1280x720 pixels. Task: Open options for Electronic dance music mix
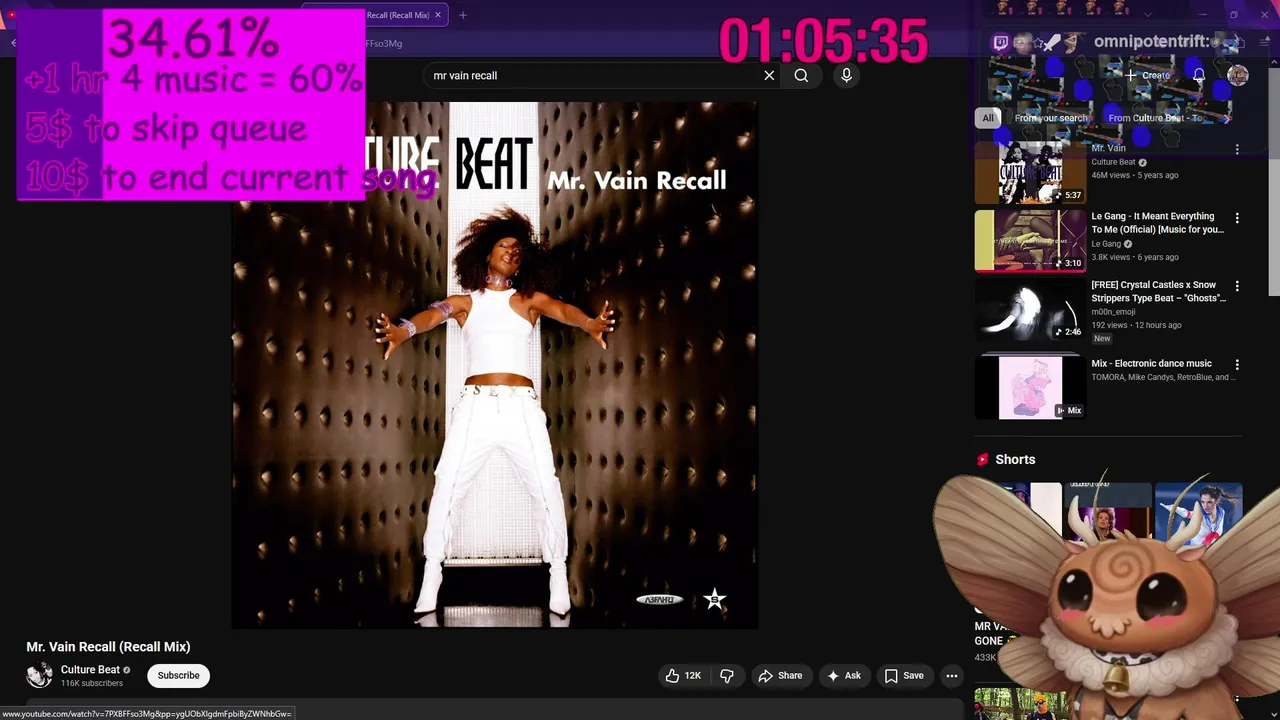[1237, 365]
